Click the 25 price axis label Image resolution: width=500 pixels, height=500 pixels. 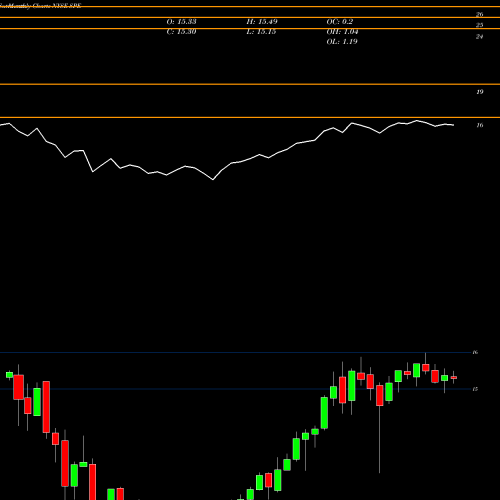[x=479, y=25]
